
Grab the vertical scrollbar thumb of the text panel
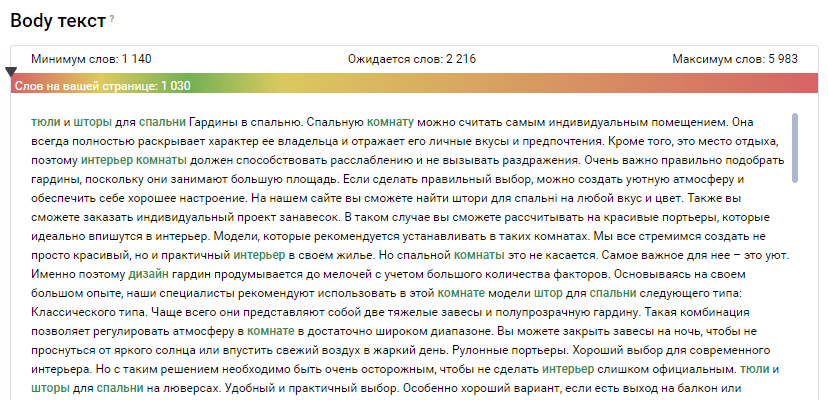coord(795,148)
